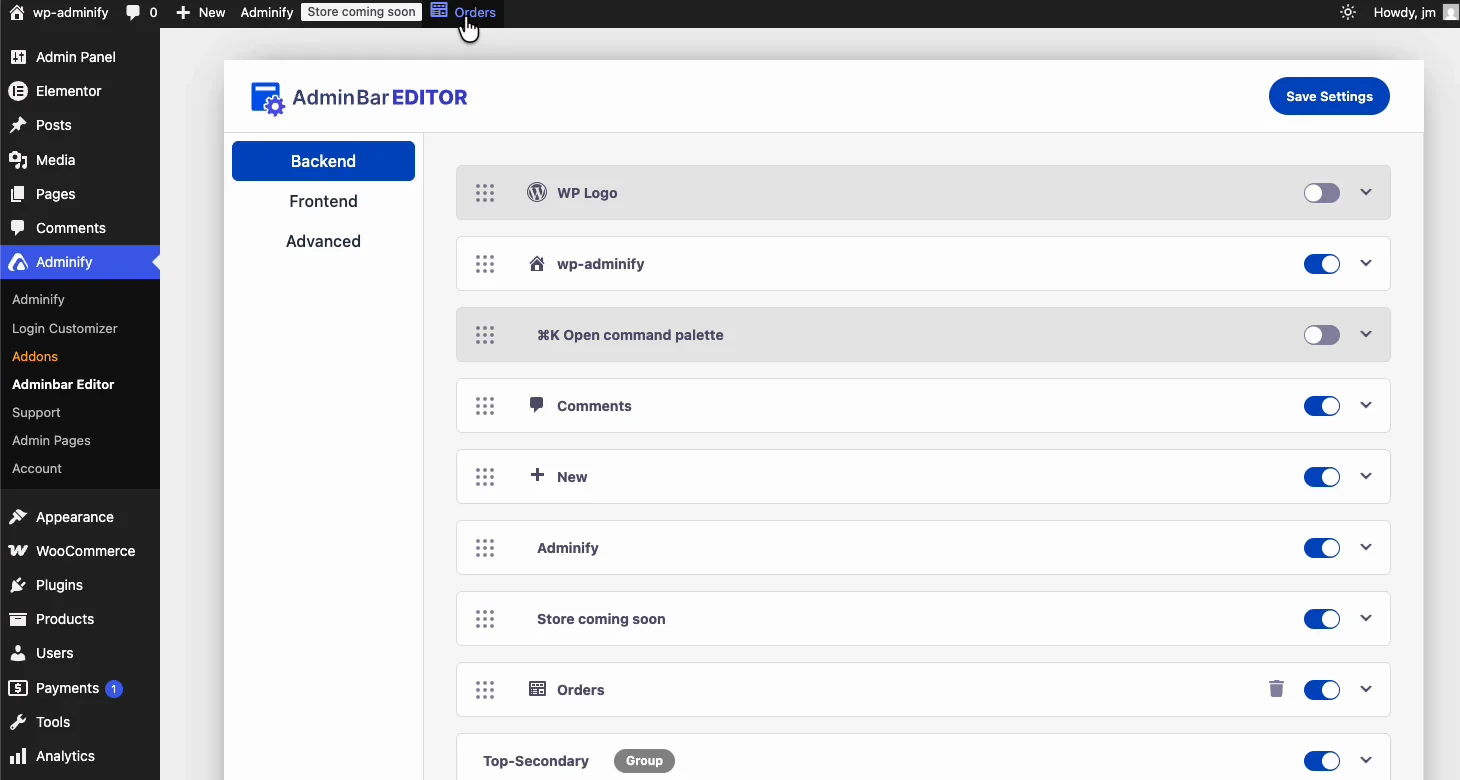Click the table icon in the Orders row
The height and width of the screenshot is (780, 1460).
tap(537, 689)
